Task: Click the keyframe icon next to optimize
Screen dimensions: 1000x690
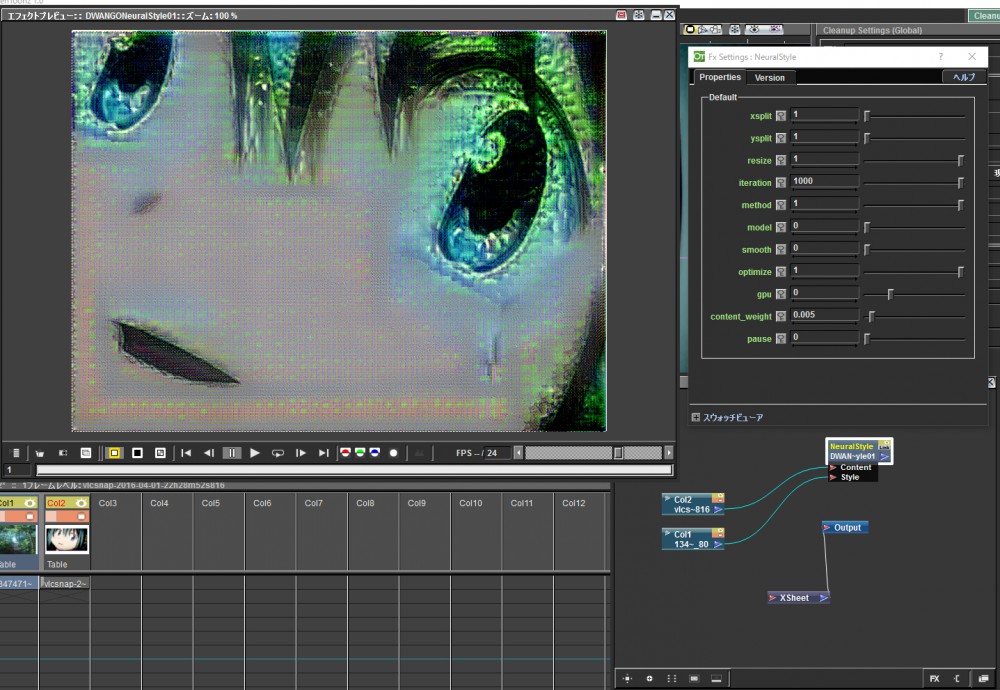Action: (x=781, y=272)
